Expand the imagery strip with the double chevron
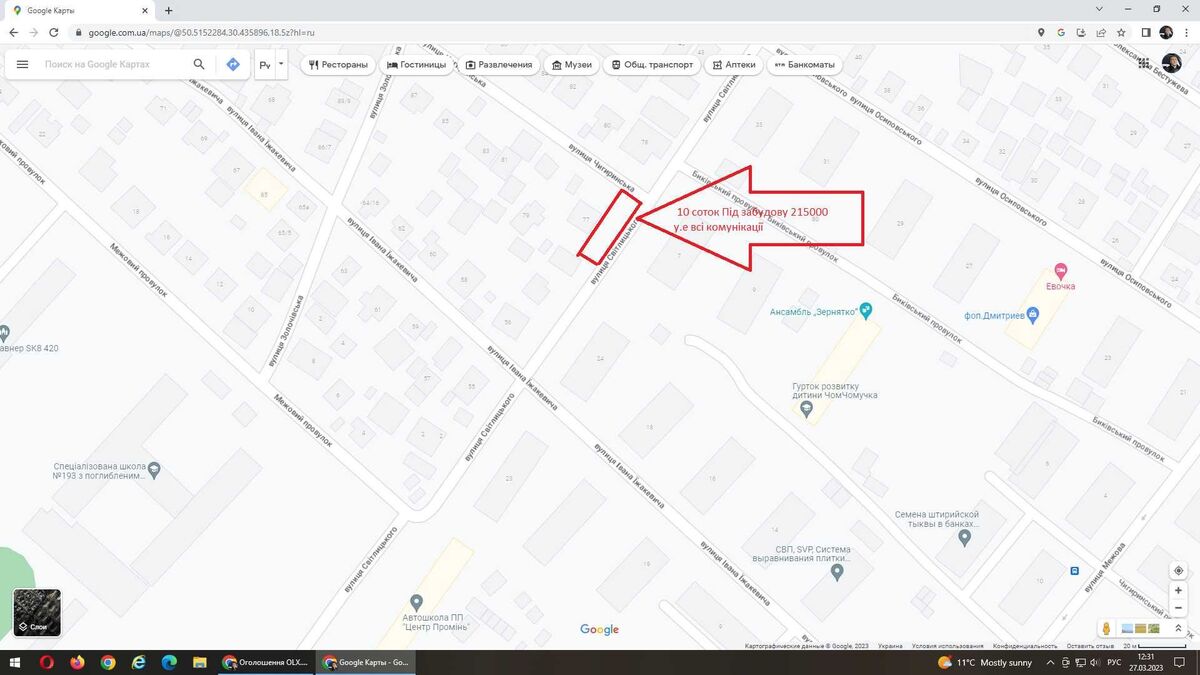This screenshot has width=1200, height=675. click(x=1180, y=628)
